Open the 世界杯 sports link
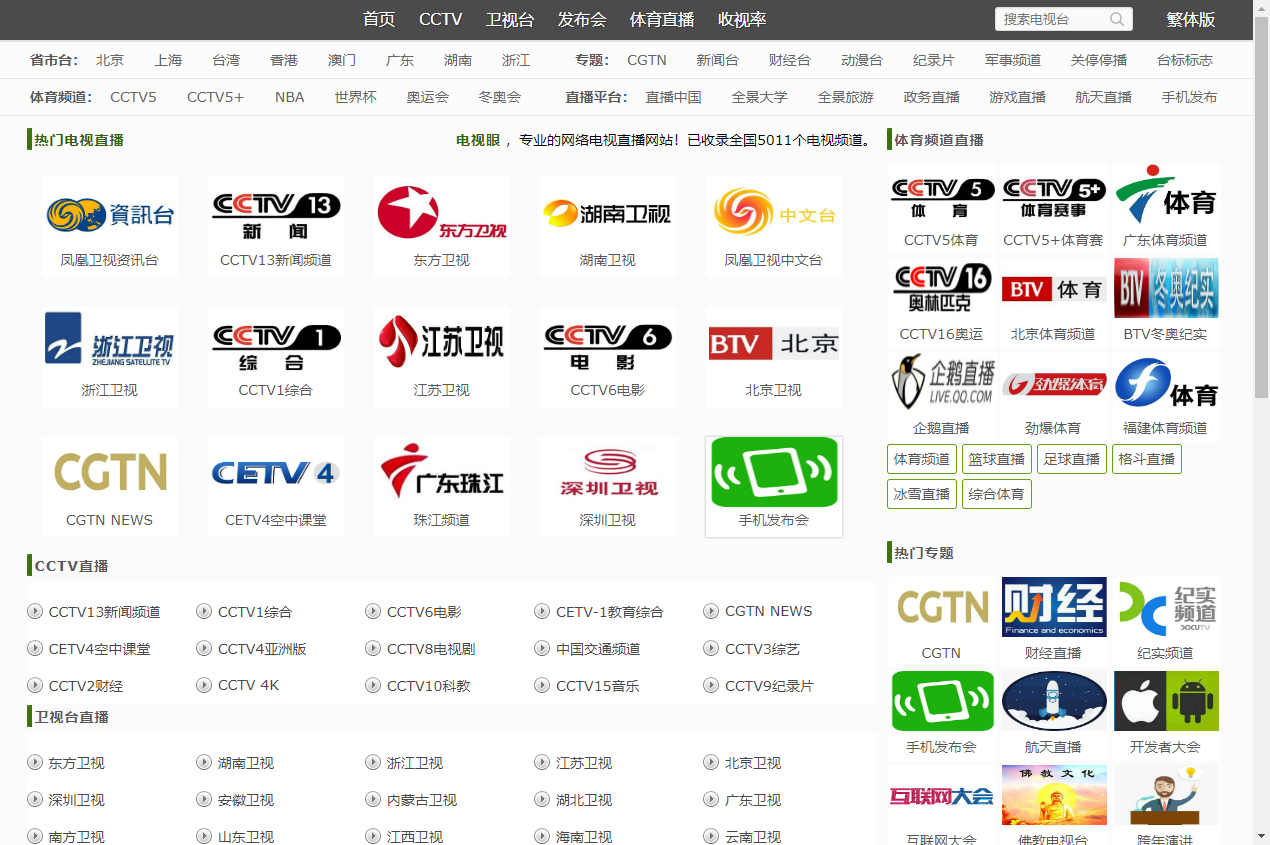Screen dimensions: 1270x845 coord(356,97)
